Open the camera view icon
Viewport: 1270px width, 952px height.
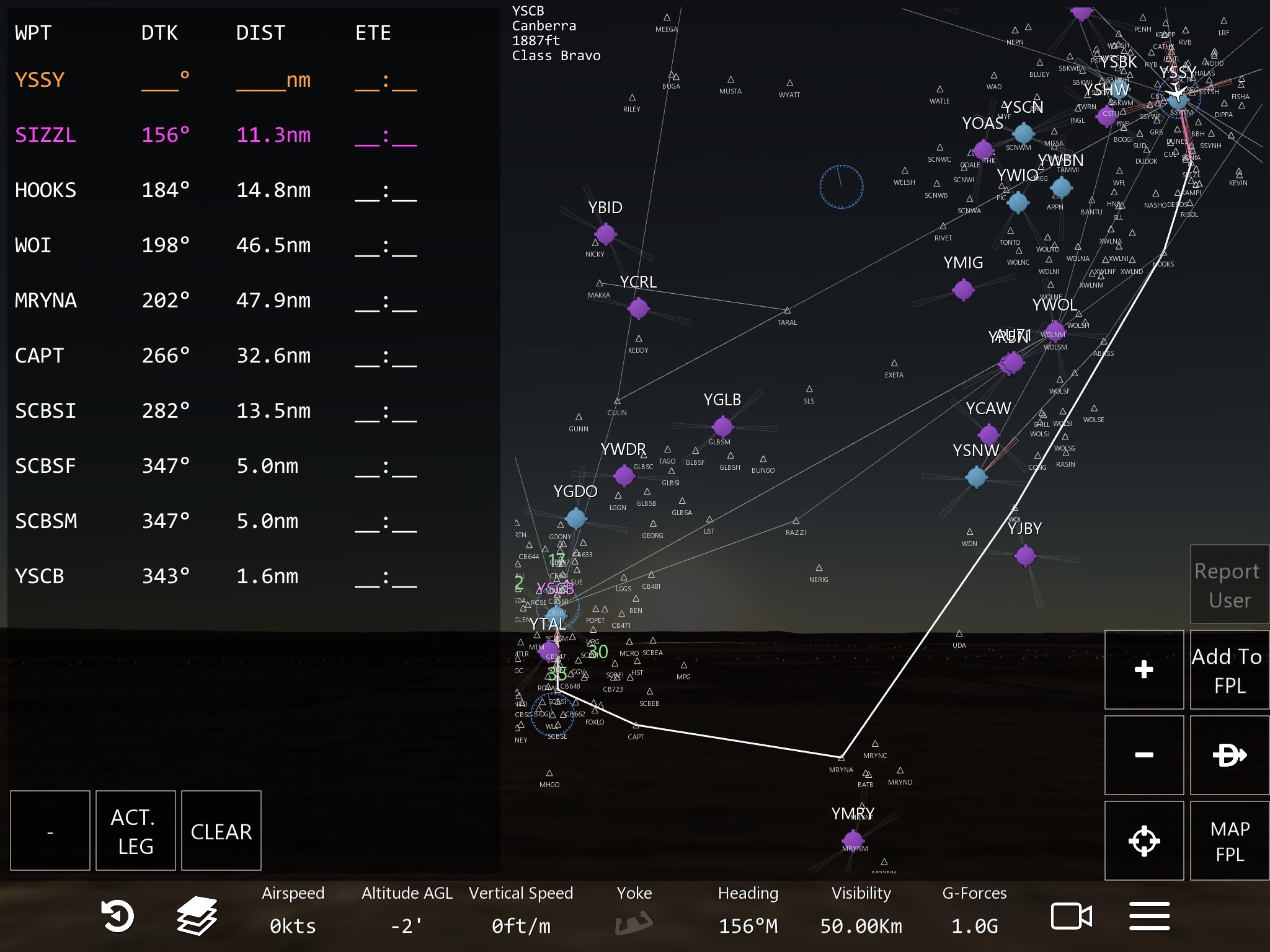point(1071,916)
